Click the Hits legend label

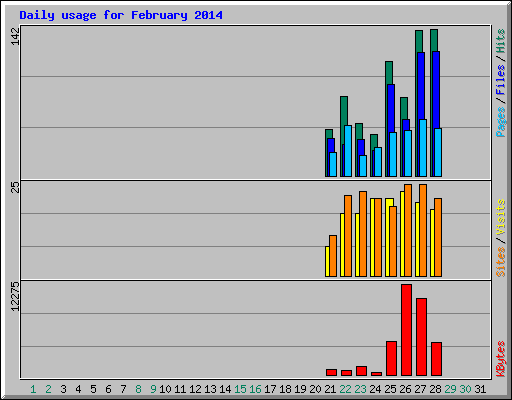click(500, 41)
